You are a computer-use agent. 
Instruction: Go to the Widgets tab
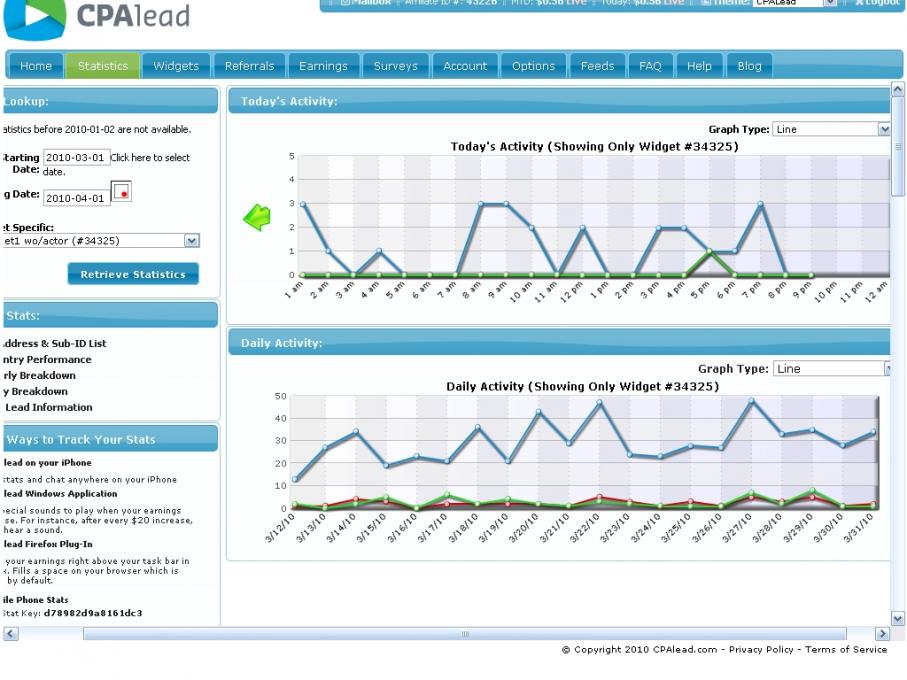pyautogui.click(x=176, y=66)
